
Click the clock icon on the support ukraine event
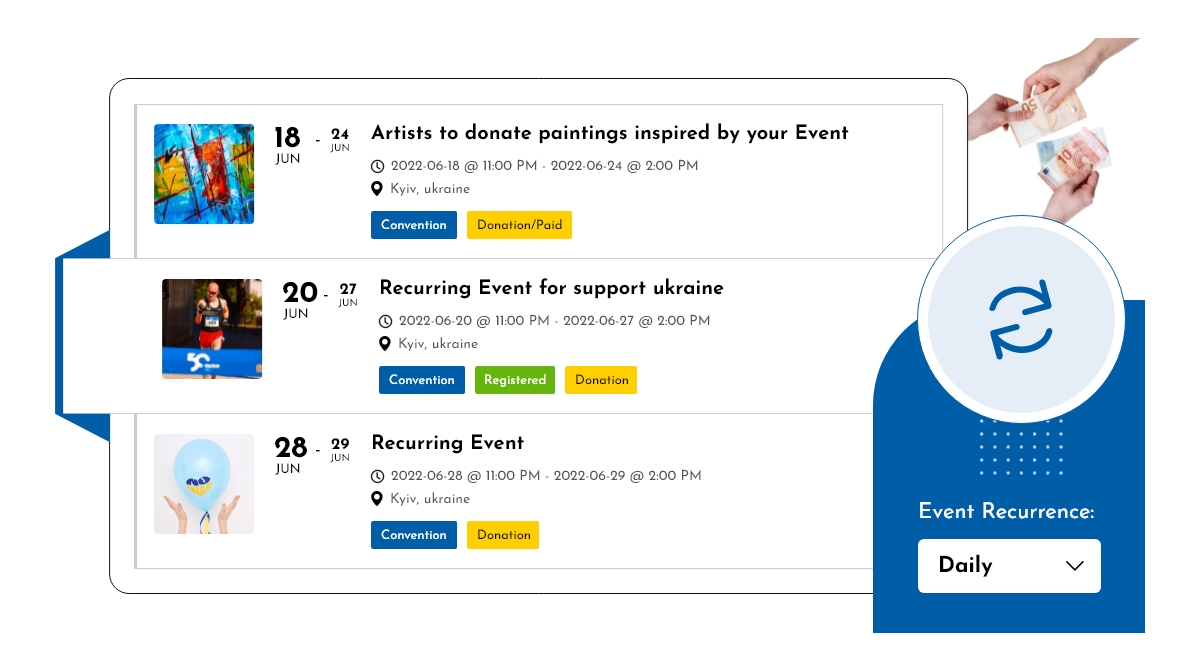pos(385,321)
